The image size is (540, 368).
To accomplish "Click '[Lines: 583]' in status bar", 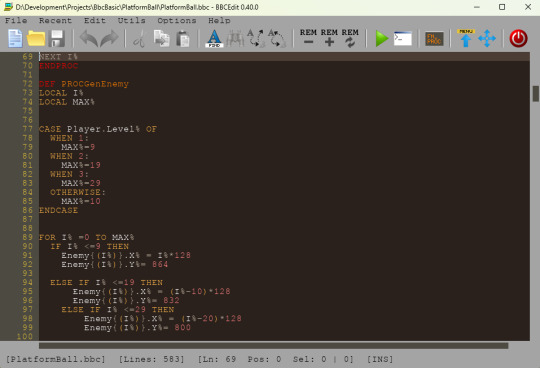I will tap(152, 359).
